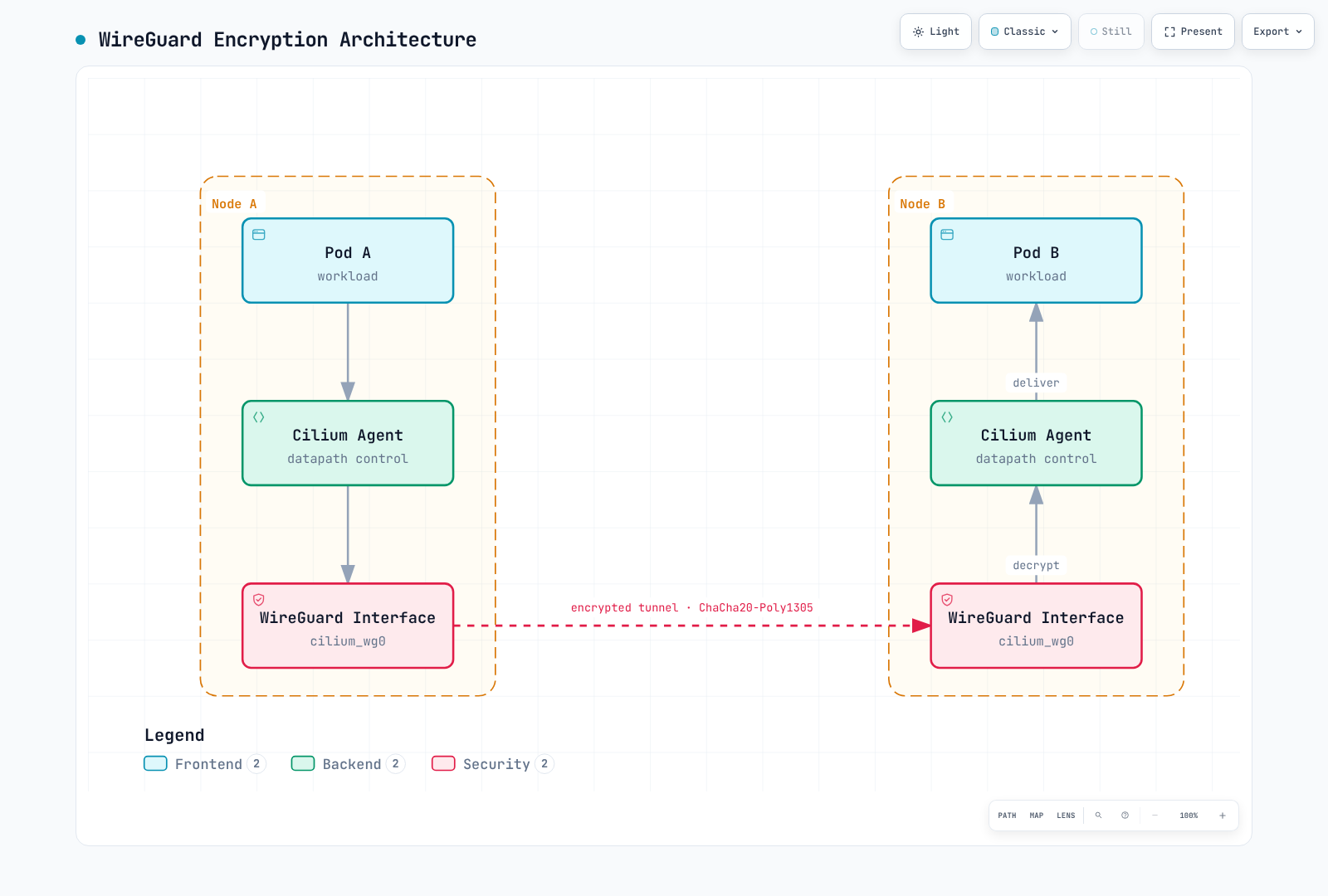Activate LENS mode in bottom toolbar
This screenshot has height=896, width=1328.
[x=1066, y=816]
